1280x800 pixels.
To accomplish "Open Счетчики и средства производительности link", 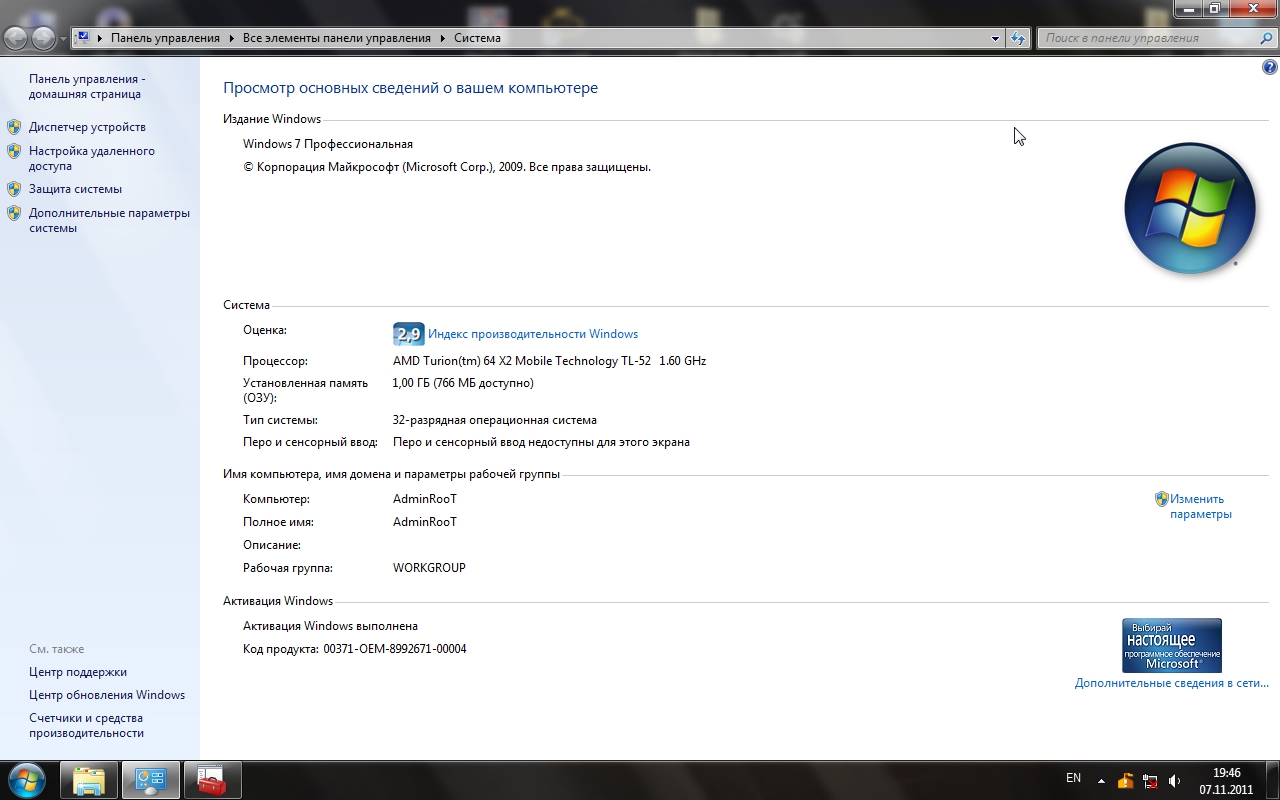I will point(87,725).
